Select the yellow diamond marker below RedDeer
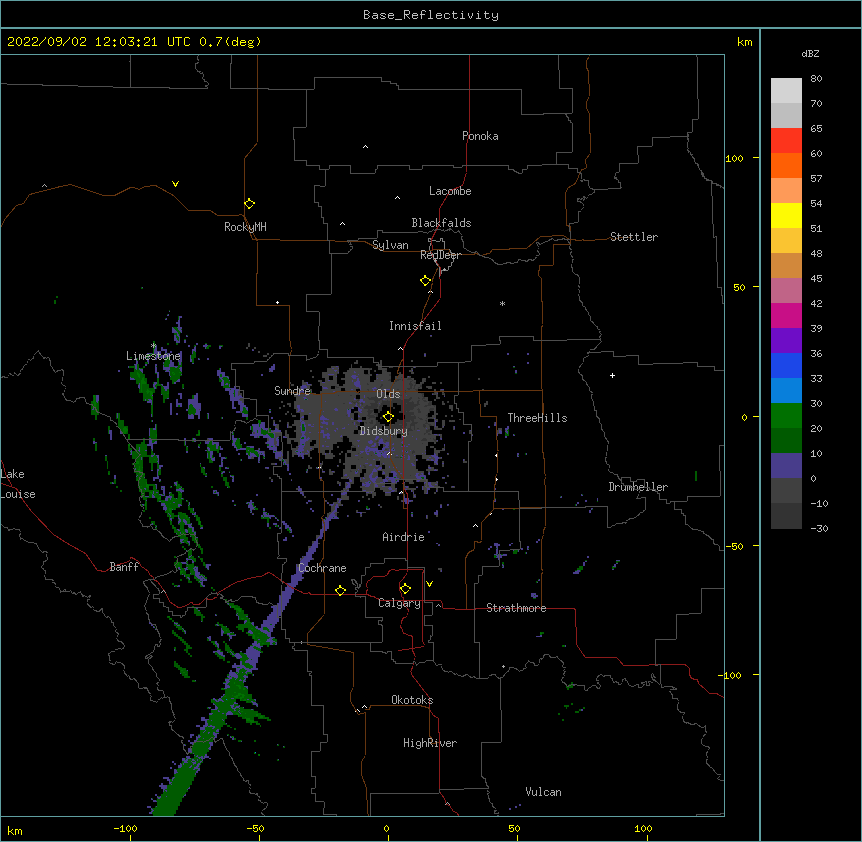862x842 pixels. tap(425, 281)
